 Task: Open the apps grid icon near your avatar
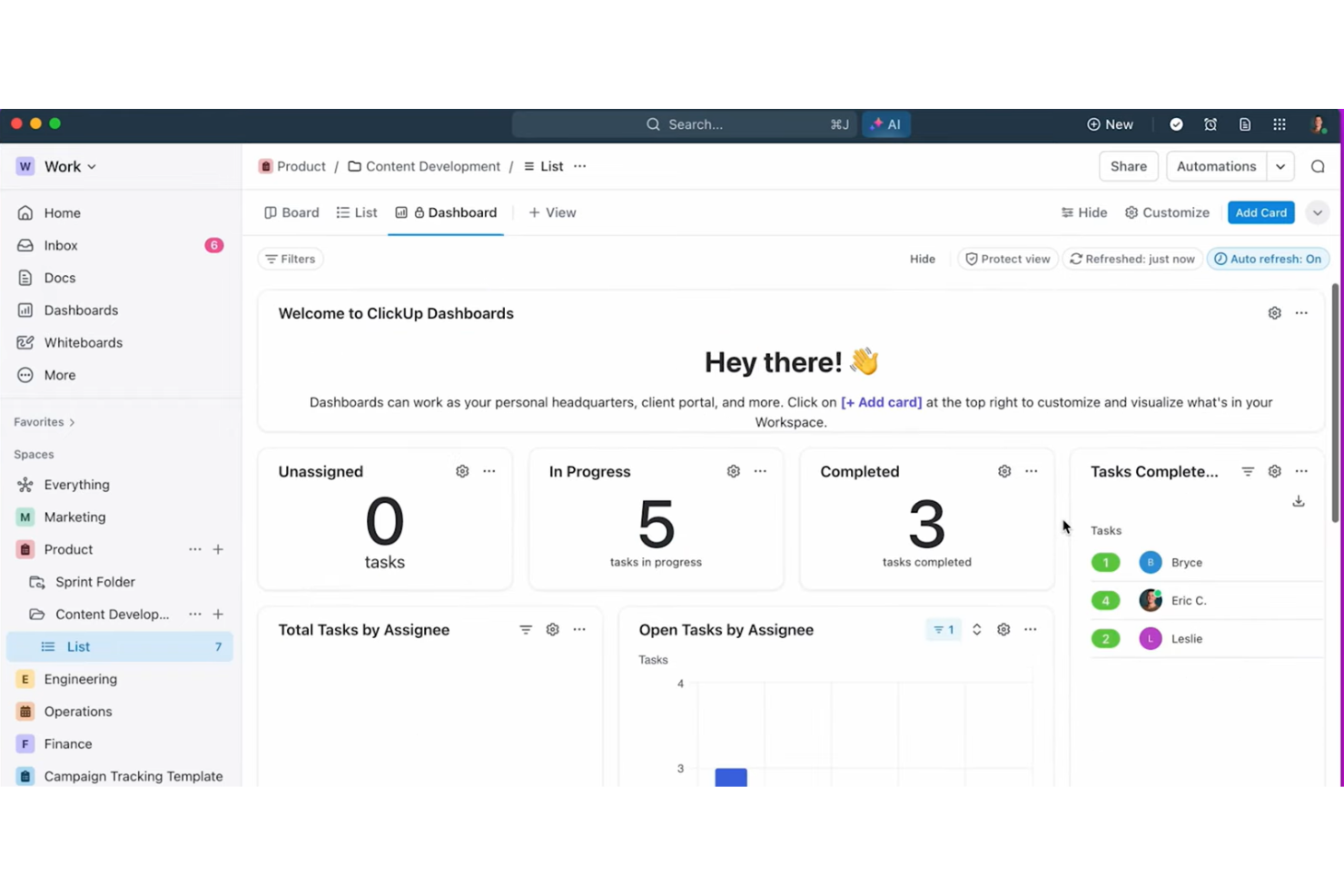1280,124
